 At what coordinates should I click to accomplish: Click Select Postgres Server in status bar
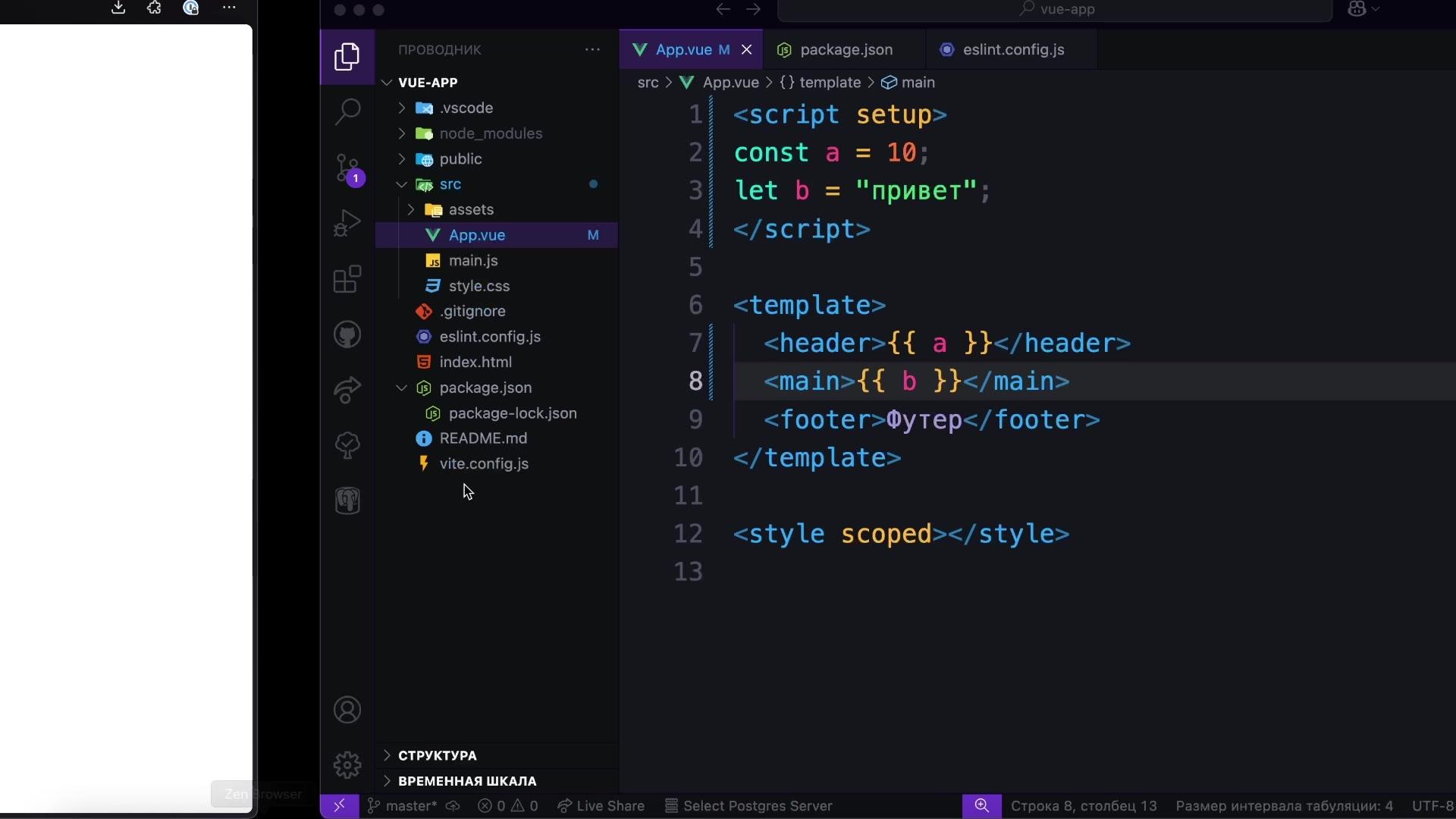pyautogui.click(x=748, y=805)
